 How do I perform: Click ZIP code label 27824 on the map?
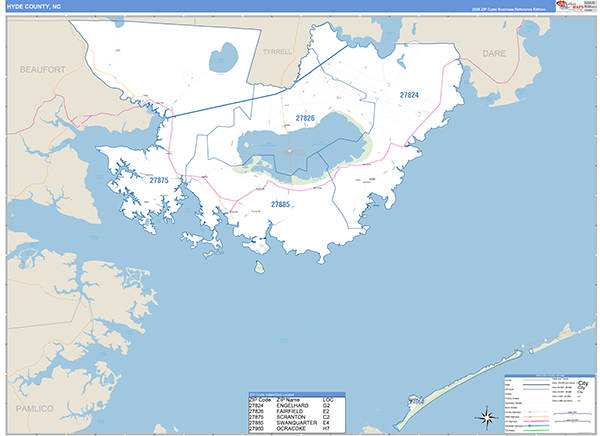tap(409, 95)
